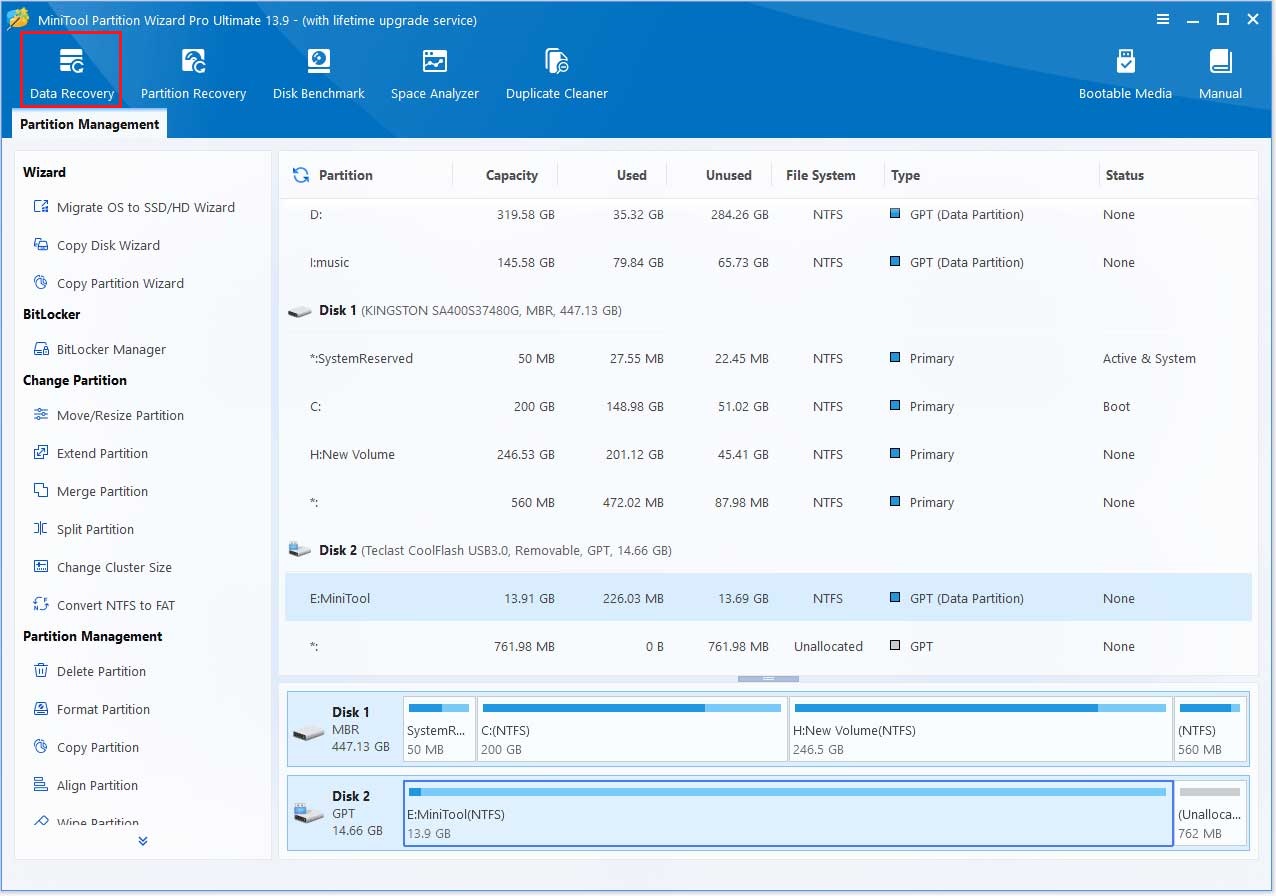This screenshot has height=896, width=1276.
Task: Click the Wizard section heading
Action: coord(45,172)
